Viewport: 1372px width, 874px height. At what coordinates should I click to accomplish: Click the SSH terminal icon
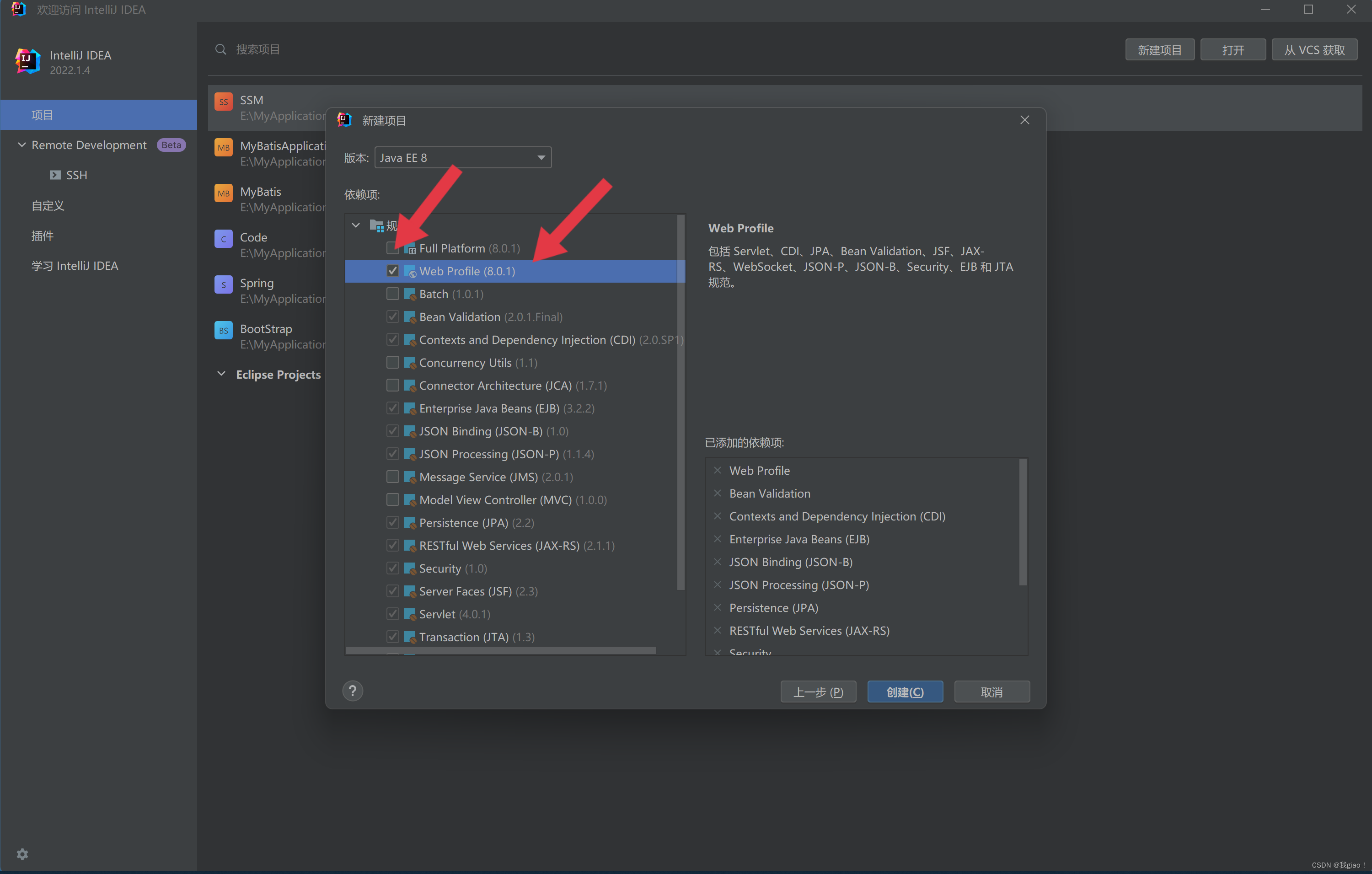pos(55,175)
